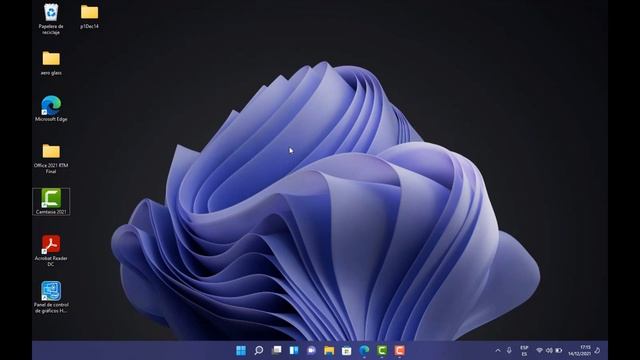Screen dimensions: 640x360
Task: Open Wi-Fi network quick settings
Action: pyautogui.click(x=539, y=351)
